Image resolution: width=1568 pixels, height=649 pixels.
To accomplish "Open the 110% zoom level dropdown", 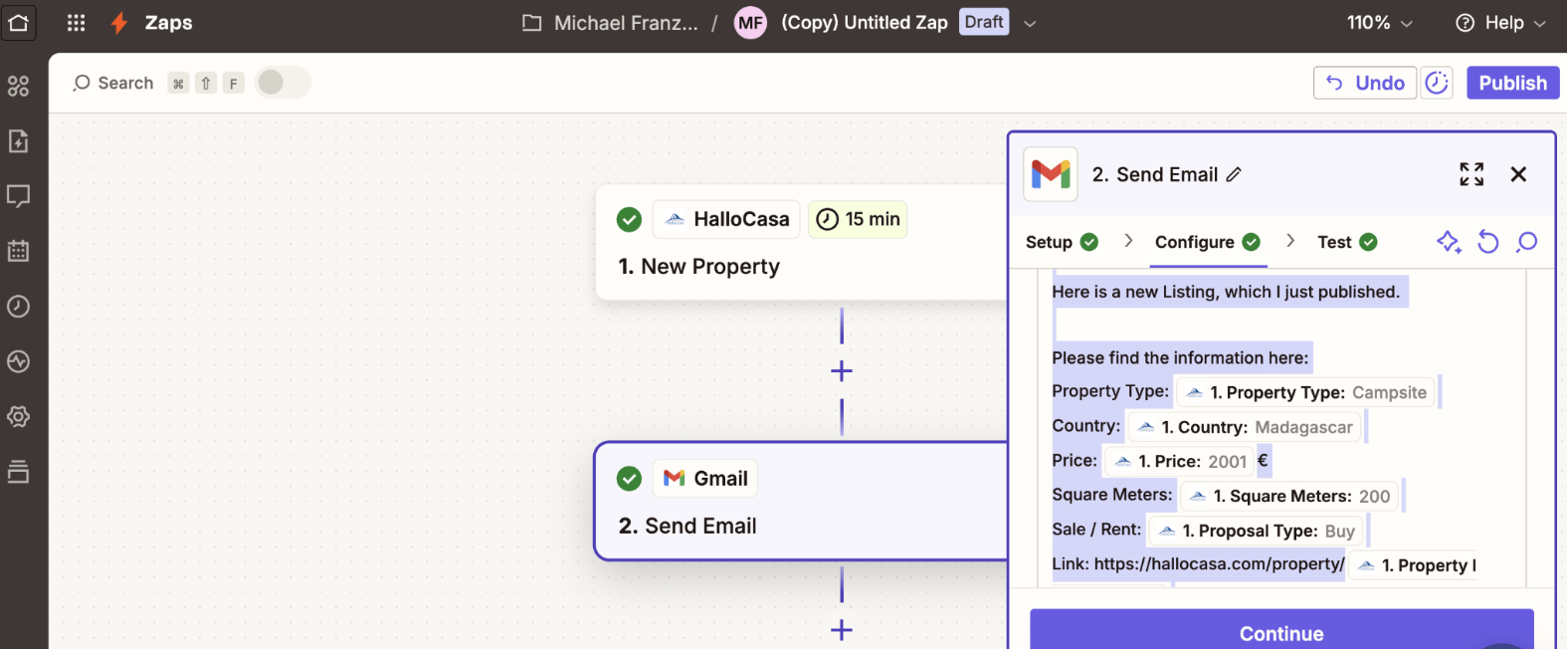I will click(1379, 22).
